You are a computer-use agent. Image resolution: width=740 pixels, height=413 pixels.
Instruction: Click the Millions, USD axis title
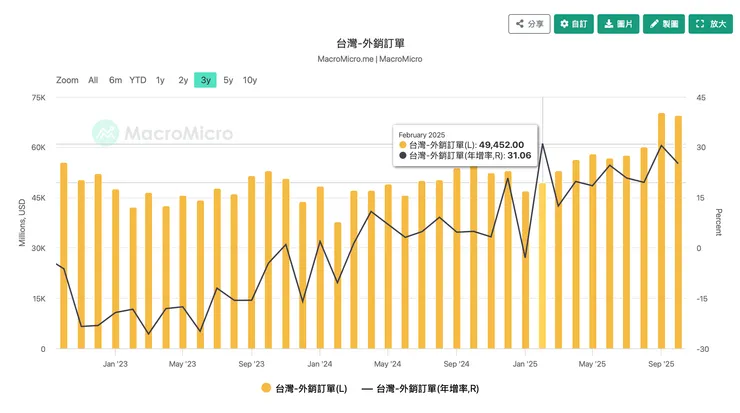22,223
